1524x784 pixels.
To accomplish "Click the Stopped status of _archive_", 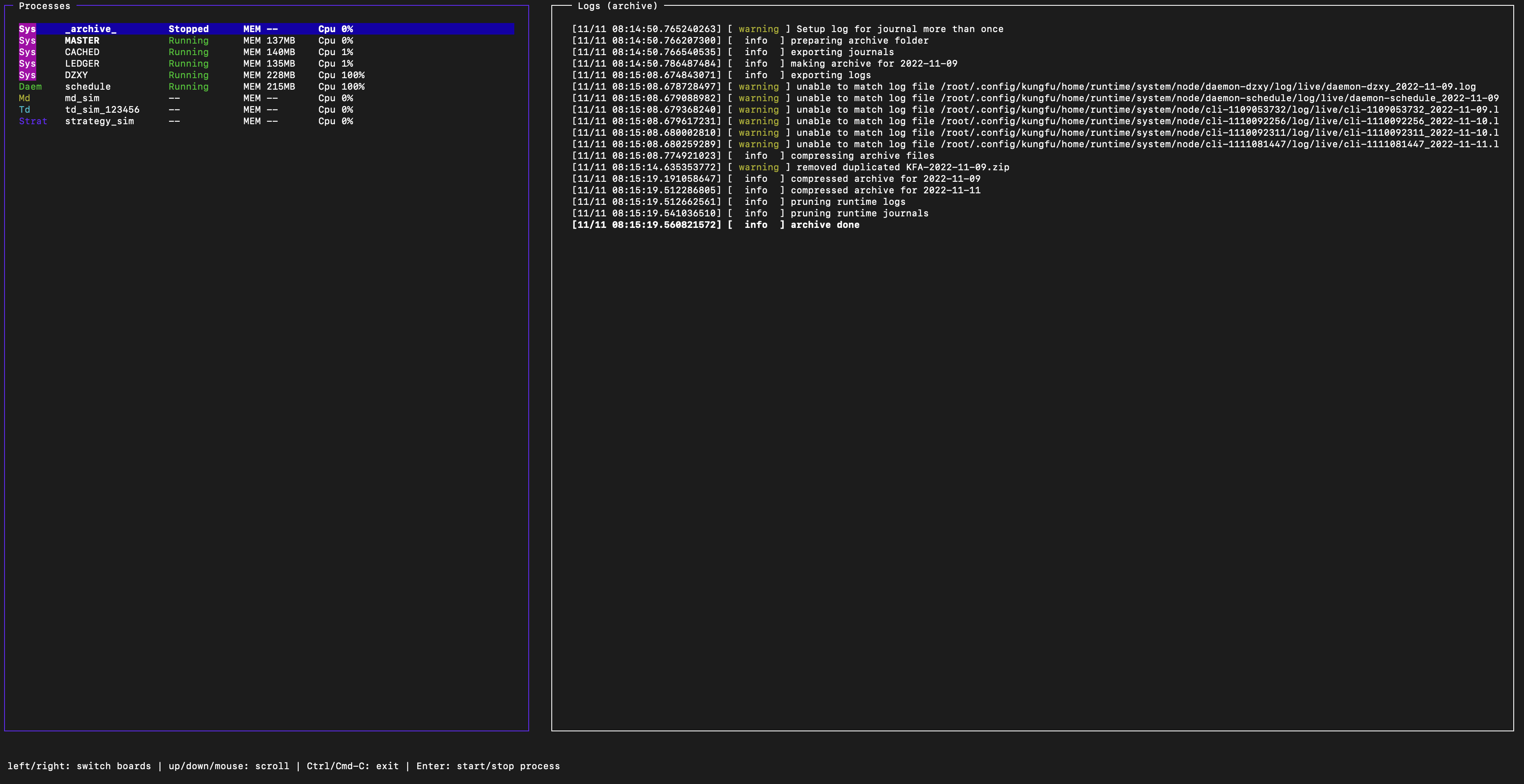I will coord(189,29).
